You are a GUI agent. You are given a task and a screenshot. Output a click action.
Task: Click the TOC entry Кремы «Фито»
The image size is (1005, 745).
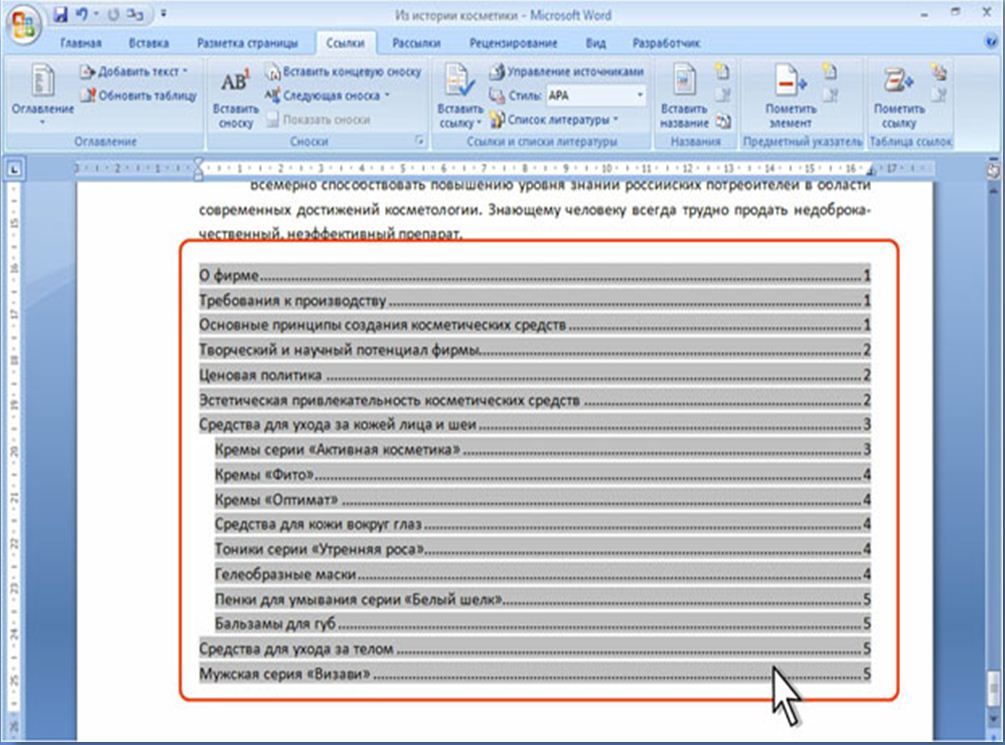pos(542,474)
